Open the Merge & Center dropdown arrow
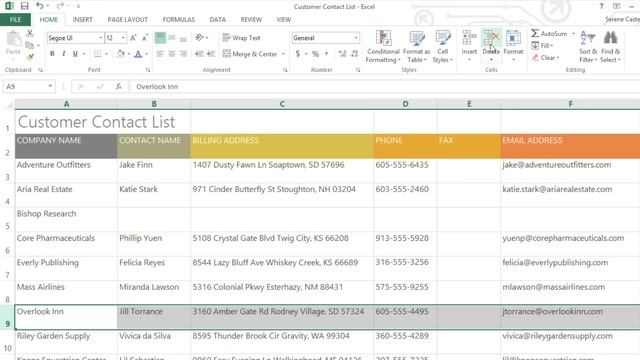Screen dimensions: 640x360 (x=283, y=54)
